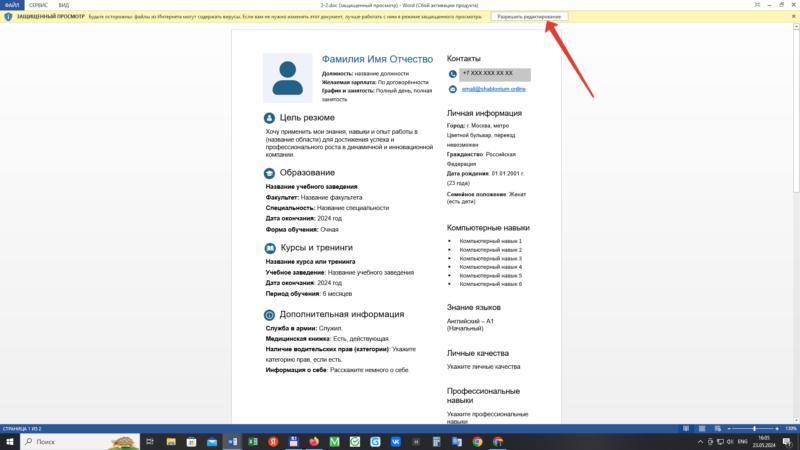Click the Контакты heading
This screenshot has width=800, height=450.
point(464,59)
